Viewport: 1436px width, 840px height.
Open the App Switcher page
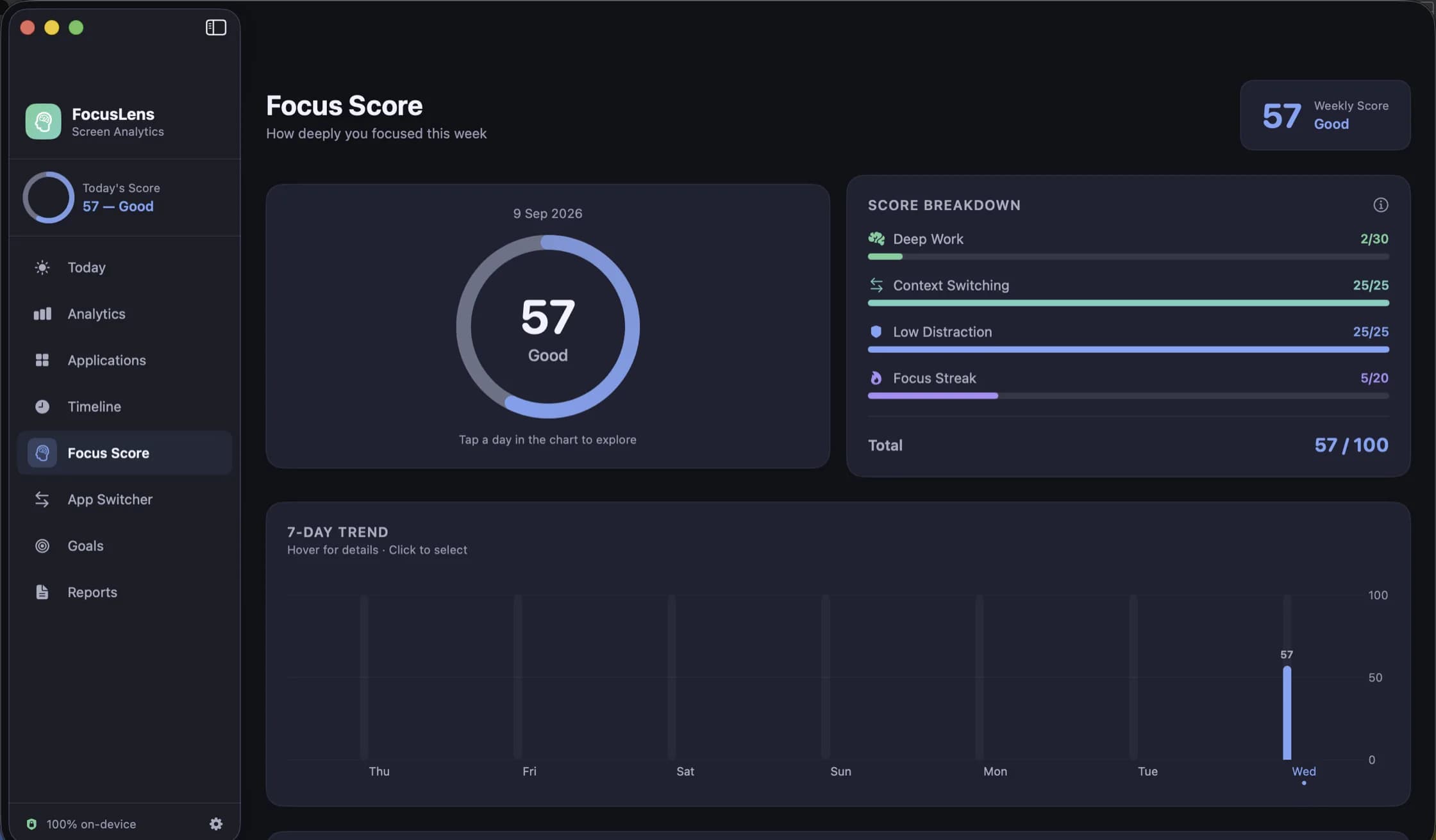tap(124, 499)
